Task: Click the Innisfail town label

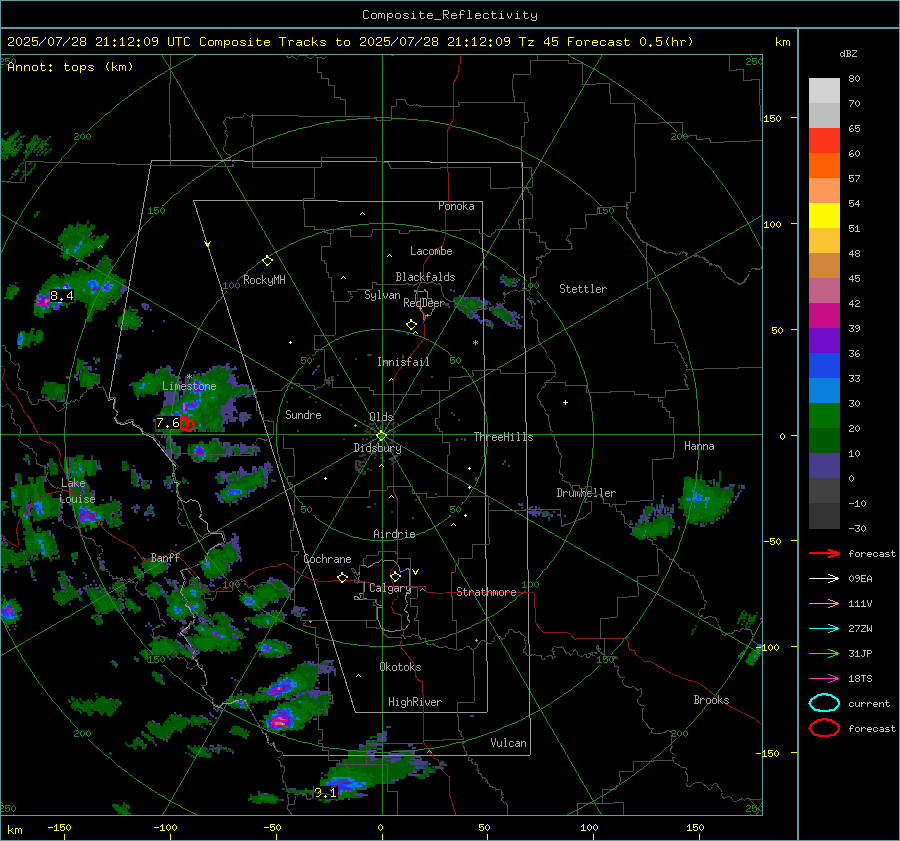Action: tap(403, 362)
